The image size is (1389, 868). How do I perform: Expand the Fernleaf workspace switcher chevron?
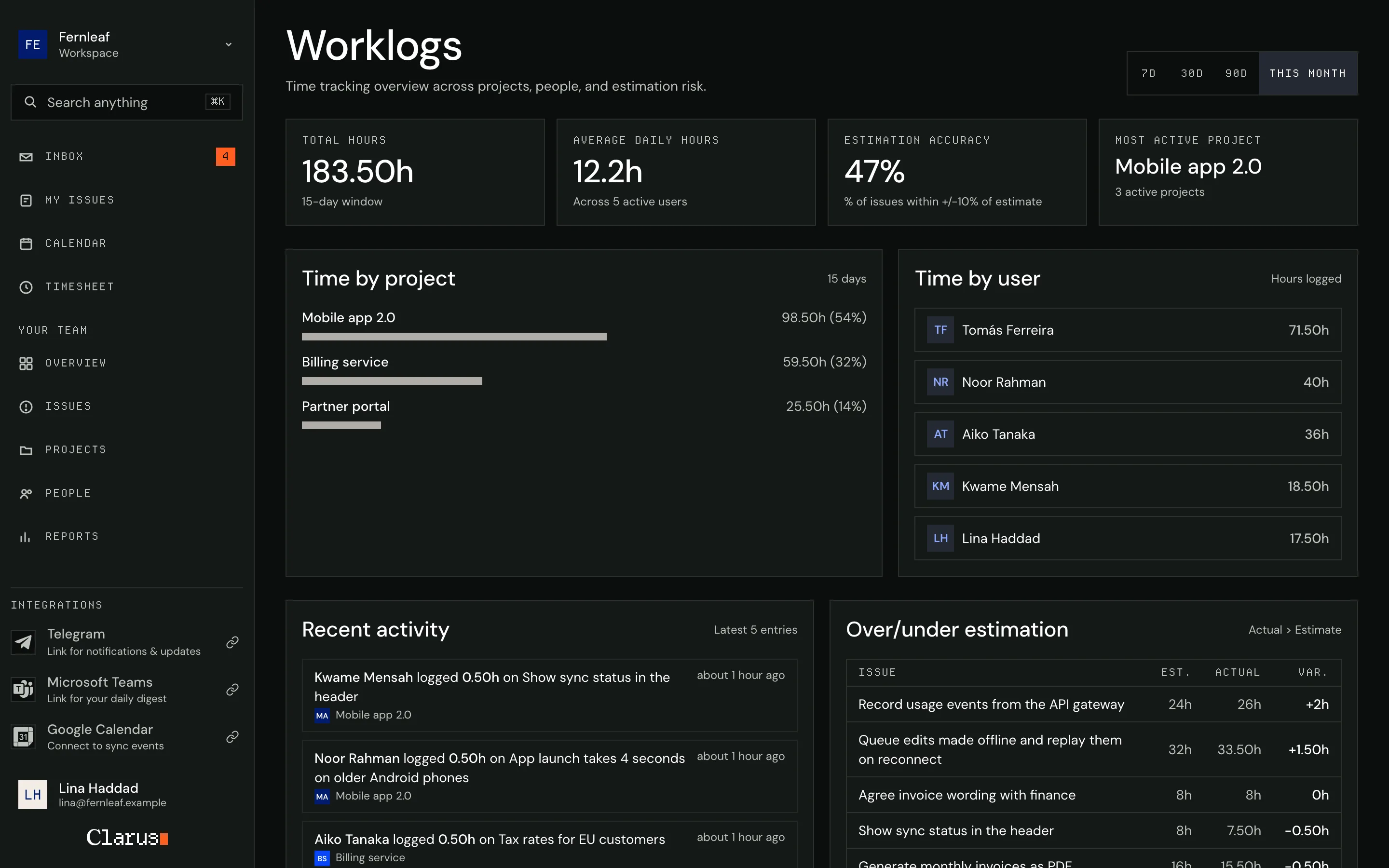tap(229, 44)
